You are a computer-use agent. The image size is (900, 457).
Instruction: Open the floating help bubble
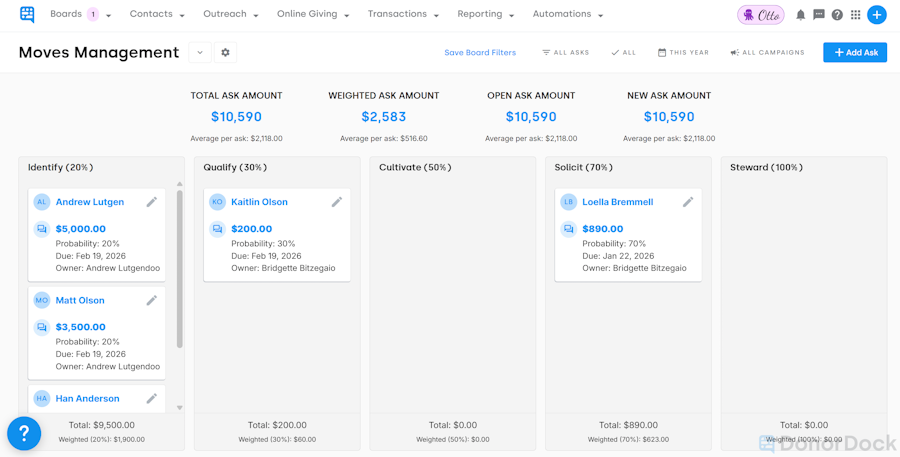(24, 433)
